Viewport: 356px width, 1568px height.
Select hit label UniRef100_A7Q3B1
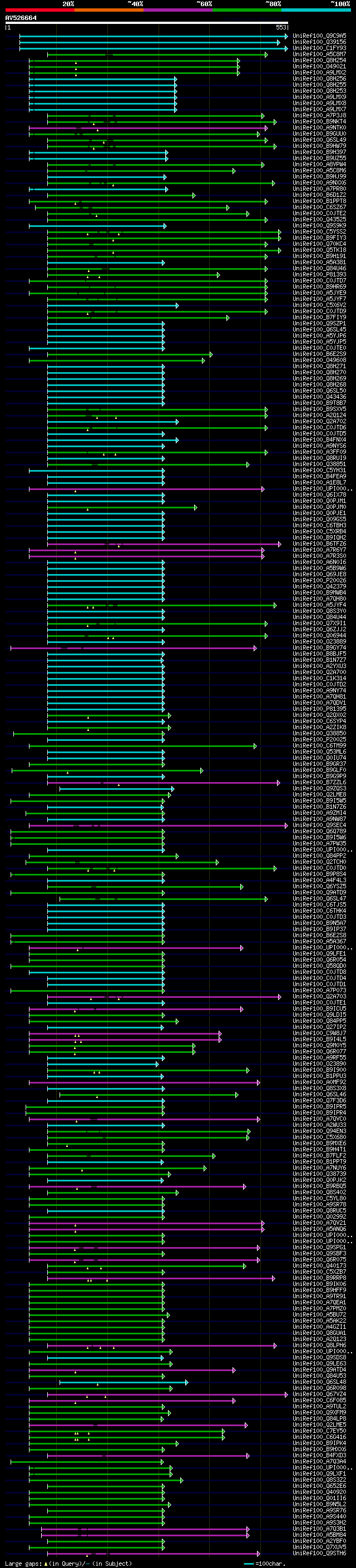(319, 1529)
